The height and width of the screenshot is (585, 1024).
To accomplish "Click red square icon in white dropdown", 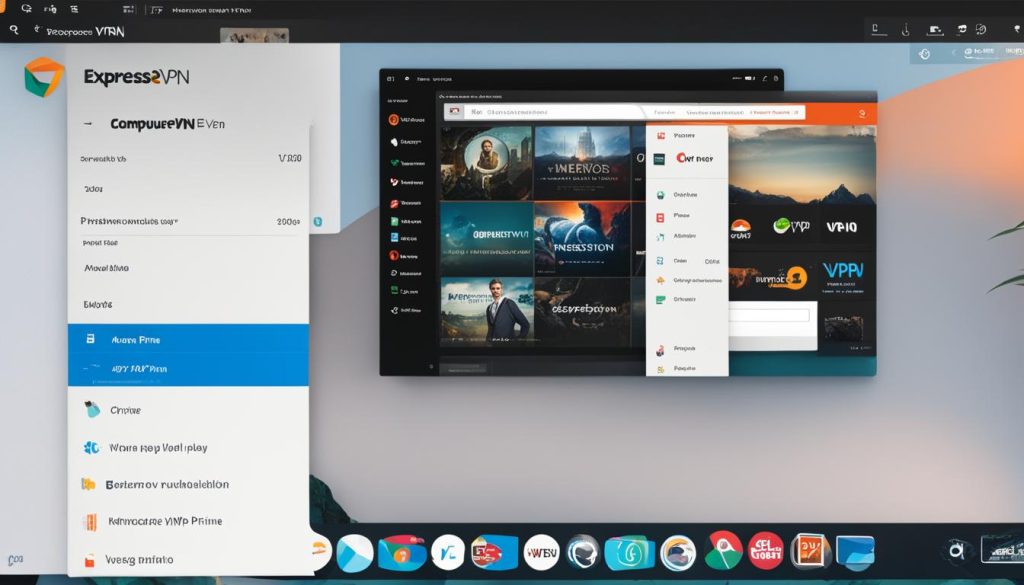I will 660,217.
